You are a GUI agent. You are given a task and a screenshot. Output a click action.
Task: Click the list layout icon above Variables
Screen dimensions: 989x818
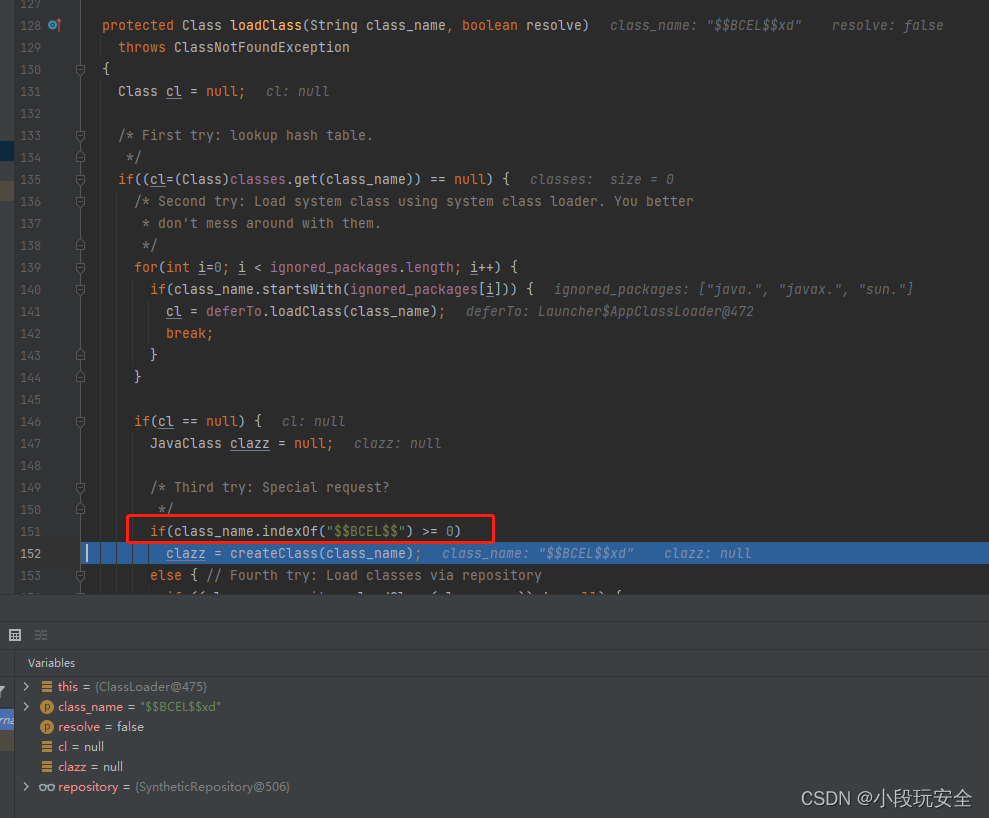[x=41, y=635]
